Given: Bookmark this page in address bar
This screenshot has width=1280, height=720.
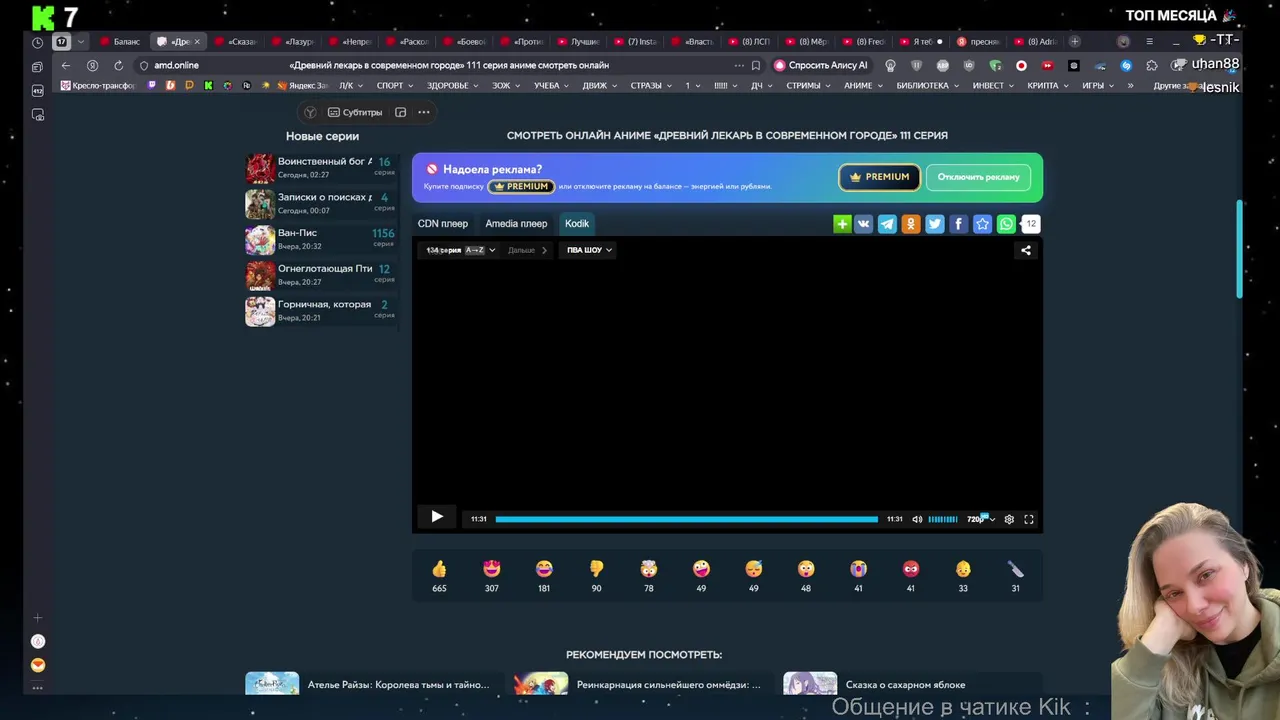Looking at the screenshot, I should [x=756, y=65].
